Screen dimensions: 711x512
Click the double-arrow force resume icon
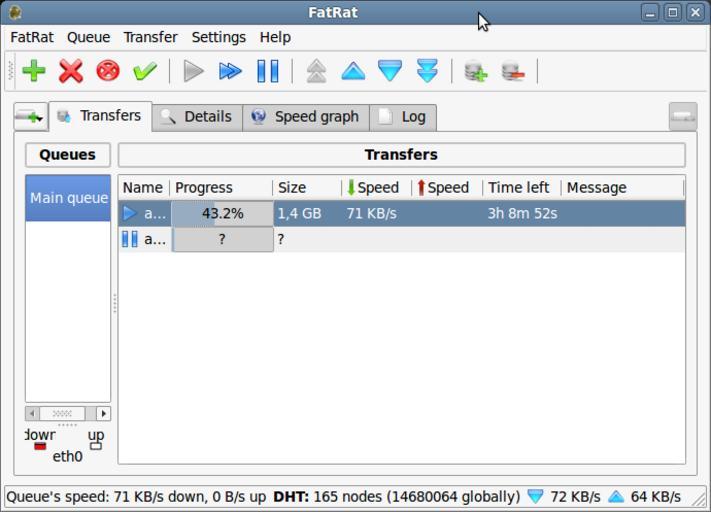pos(231,71)
